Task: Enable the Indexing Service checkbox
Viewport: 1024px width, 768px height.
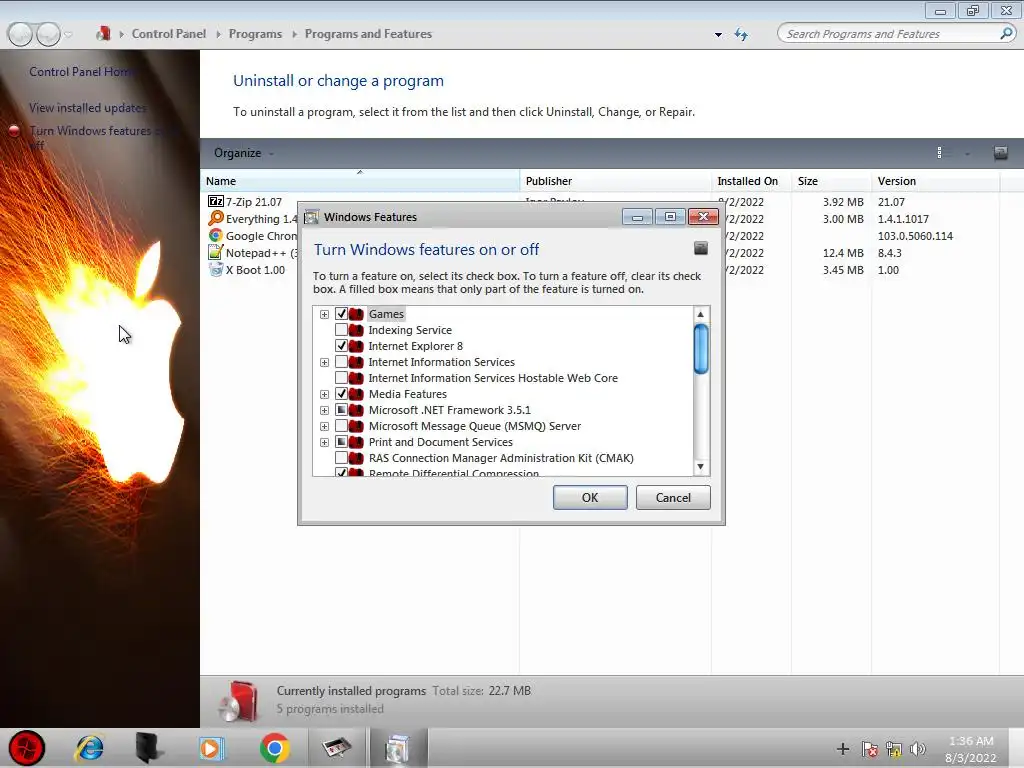Action: pos(341,330)
